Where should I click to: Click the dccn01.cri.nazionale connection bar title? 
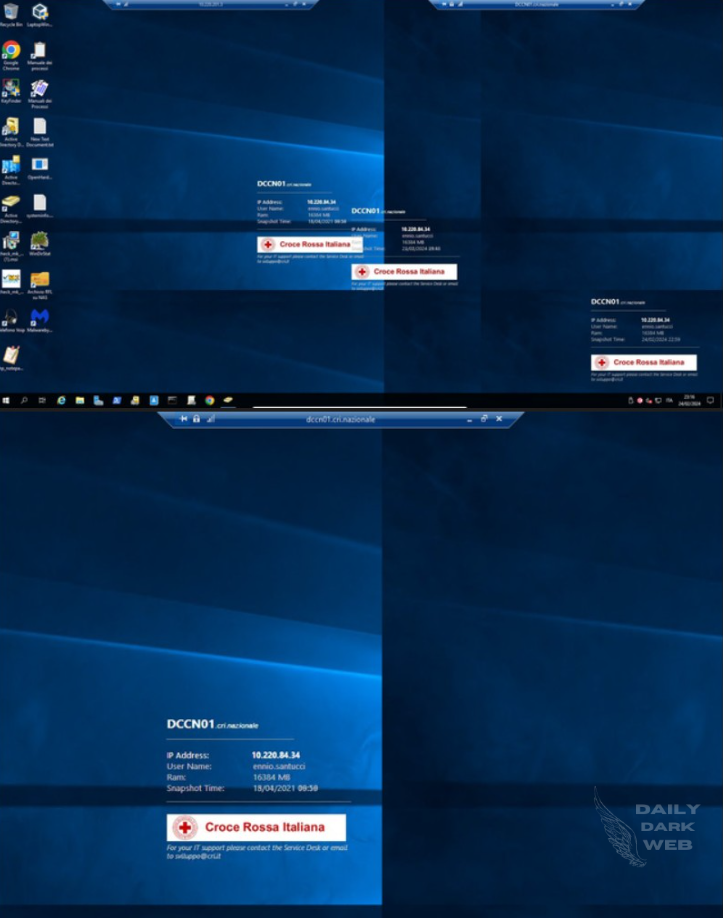click(341, 419)
